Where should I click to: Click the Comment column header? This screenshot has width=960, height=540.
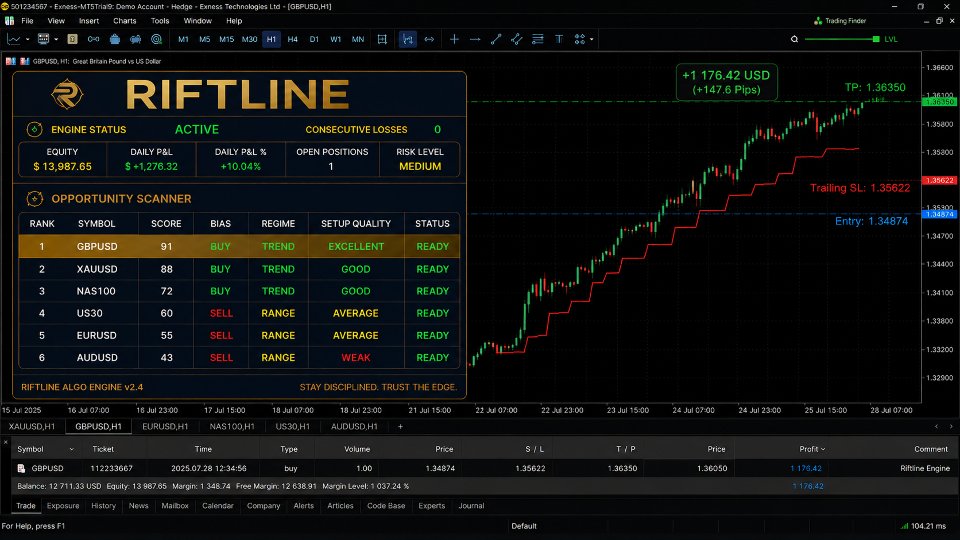click(931, 449)
